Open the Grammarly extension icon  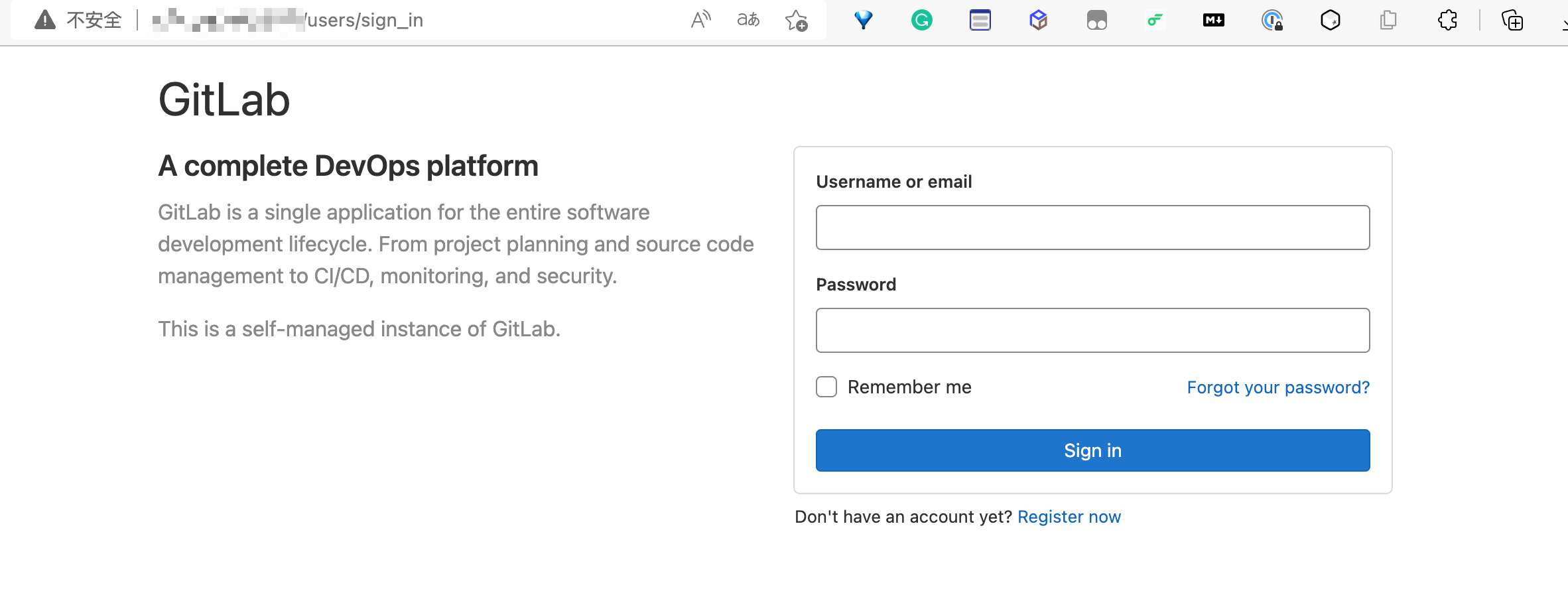click(x=921, y=20)
